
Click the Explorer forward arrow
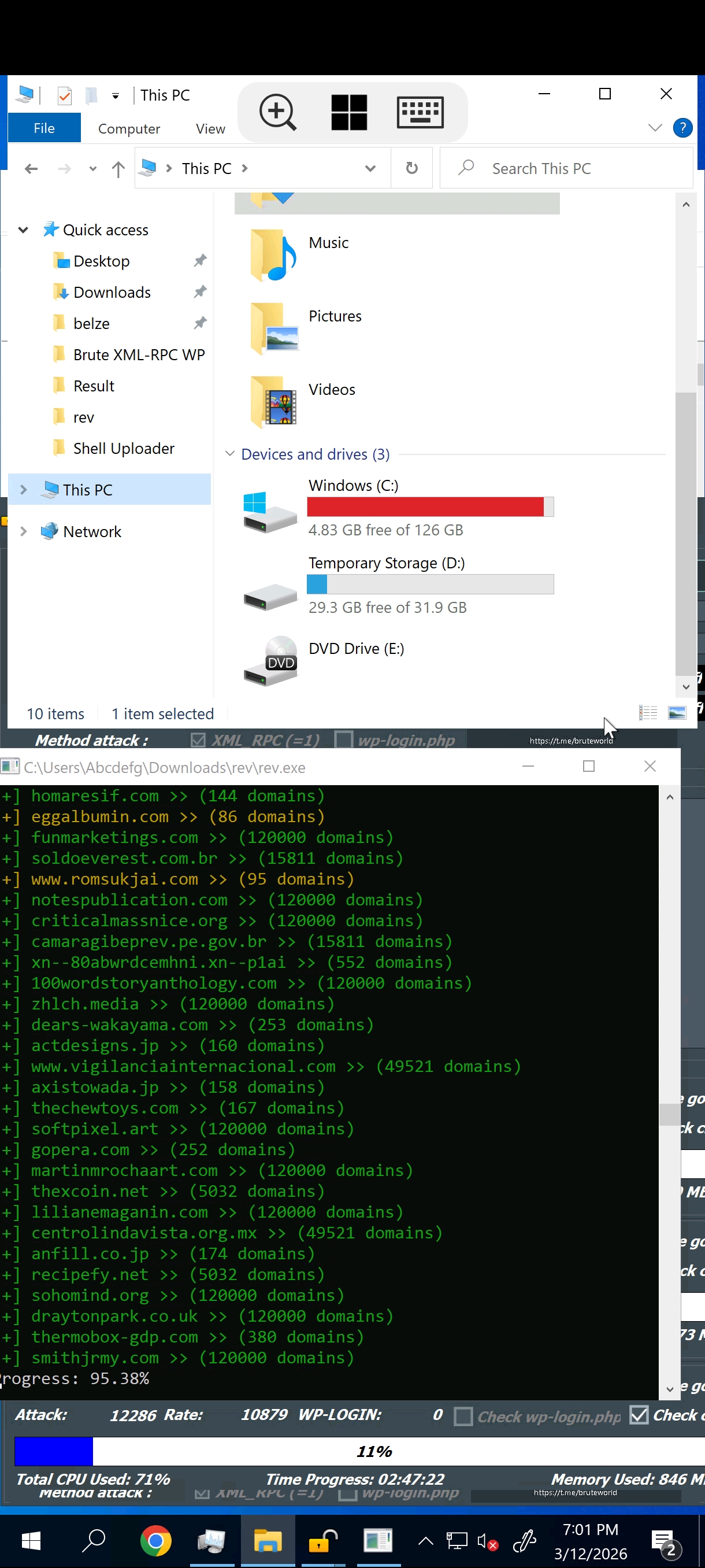click(x=65, y=169)
